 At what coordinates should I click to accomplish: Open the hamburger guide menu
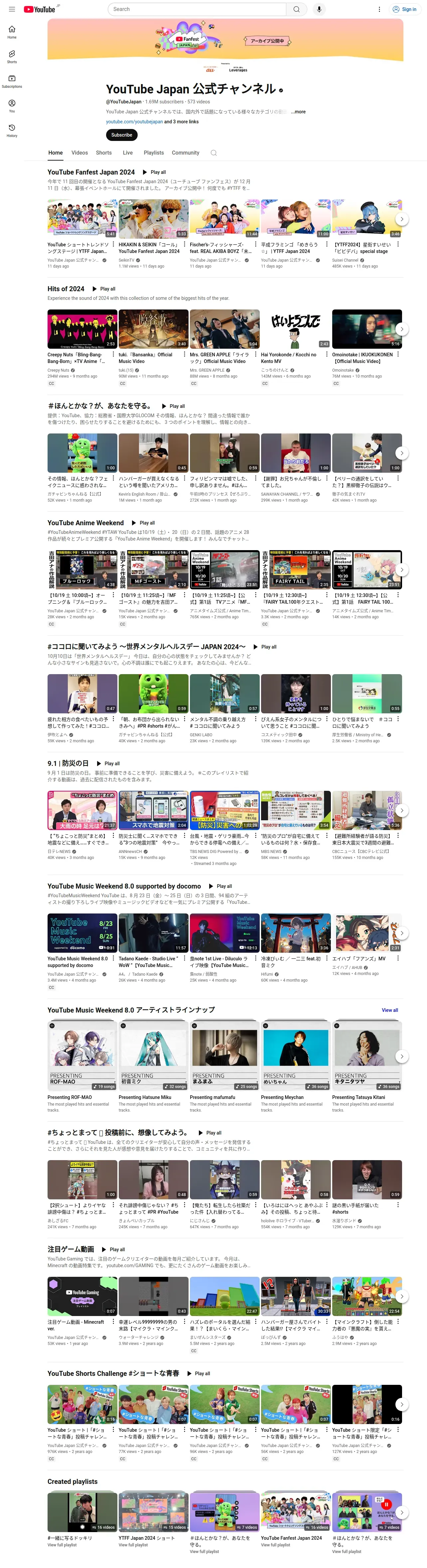12,9
